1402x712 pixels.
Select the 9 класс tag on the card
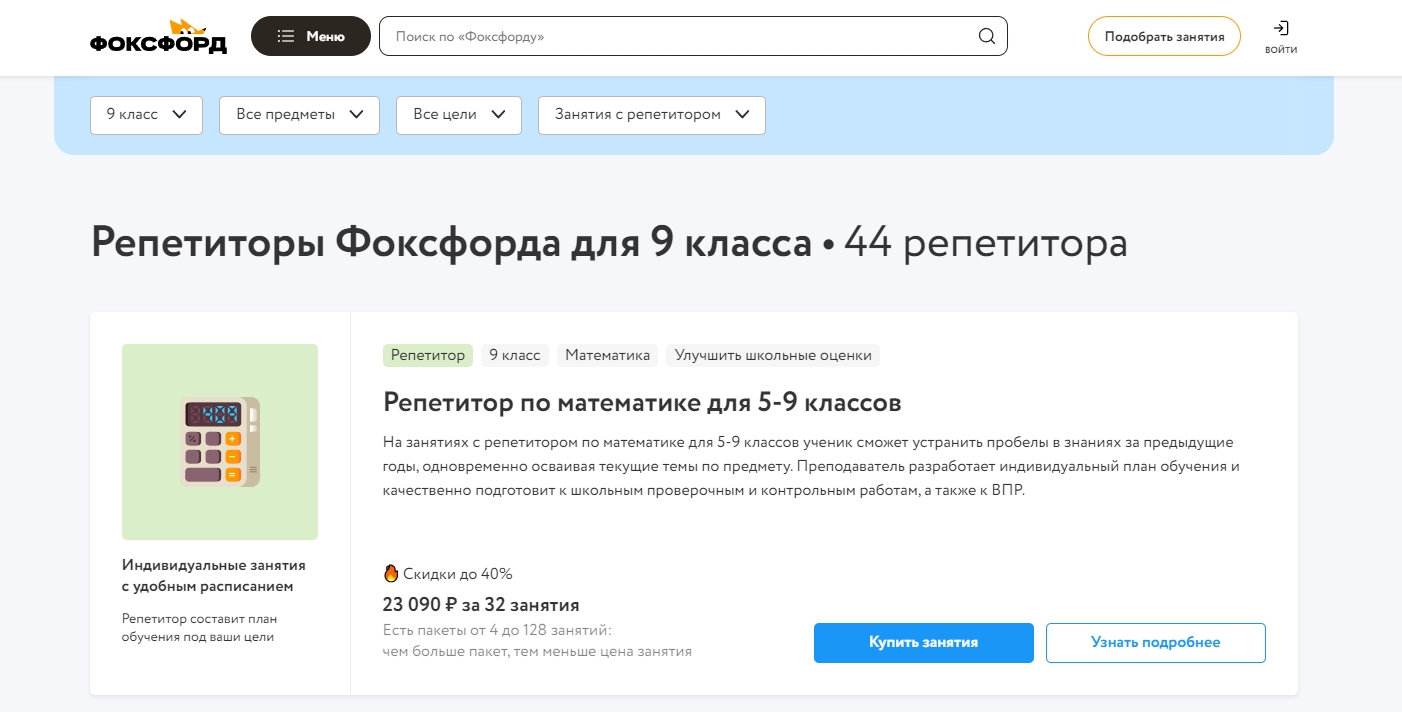click(515, 355)
